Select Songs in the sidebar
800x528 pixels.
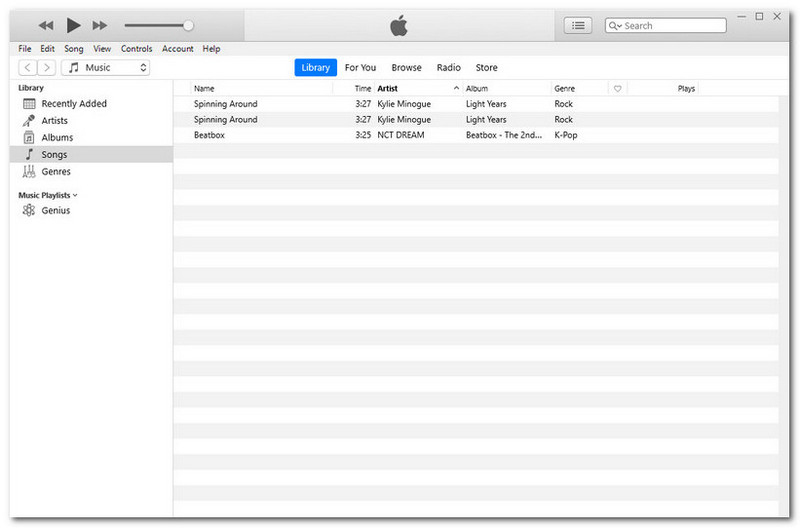tap(91, 154)
